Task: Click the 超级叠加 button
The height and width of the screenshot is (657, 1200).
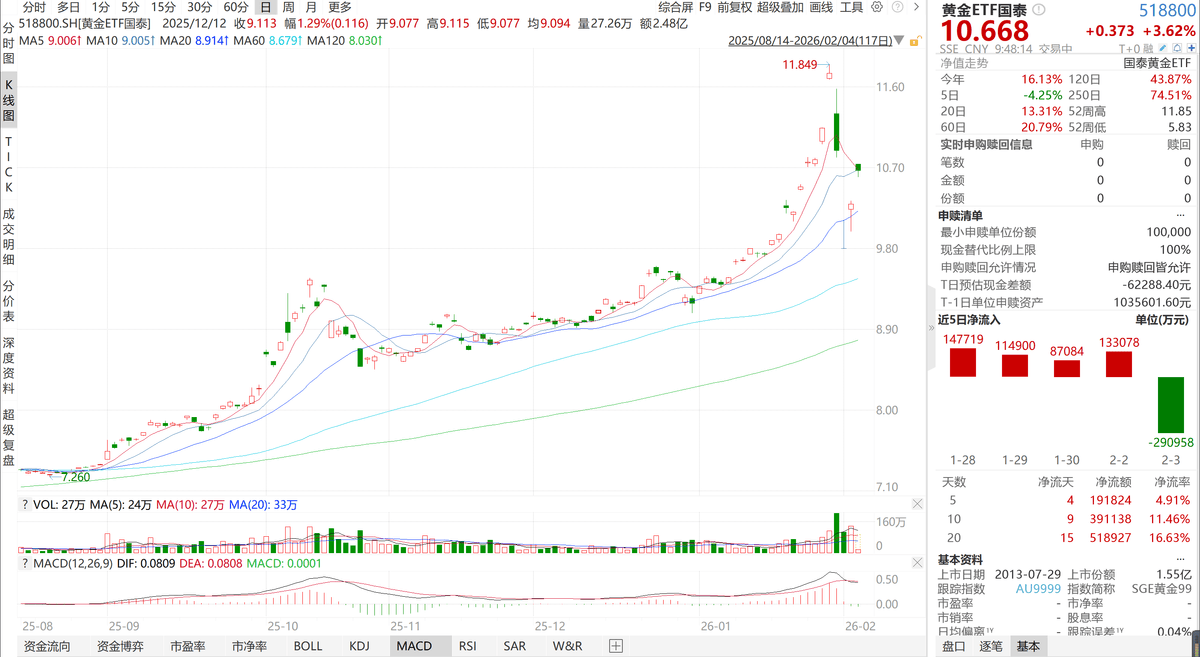Action: coord(779,7)
